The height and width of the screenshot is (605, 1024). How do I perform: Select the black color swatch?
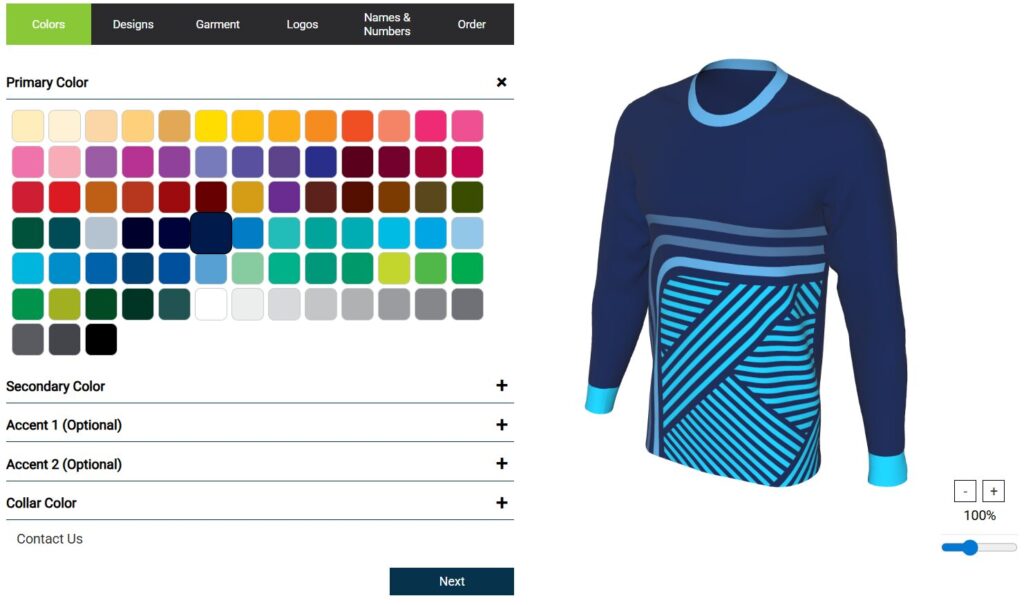[101, 340]
